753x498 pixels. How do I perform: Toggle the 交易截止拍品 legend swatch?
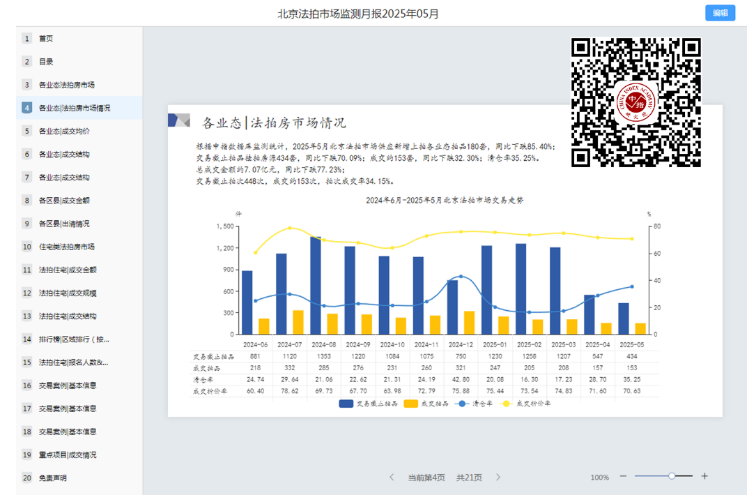[346, 404]
